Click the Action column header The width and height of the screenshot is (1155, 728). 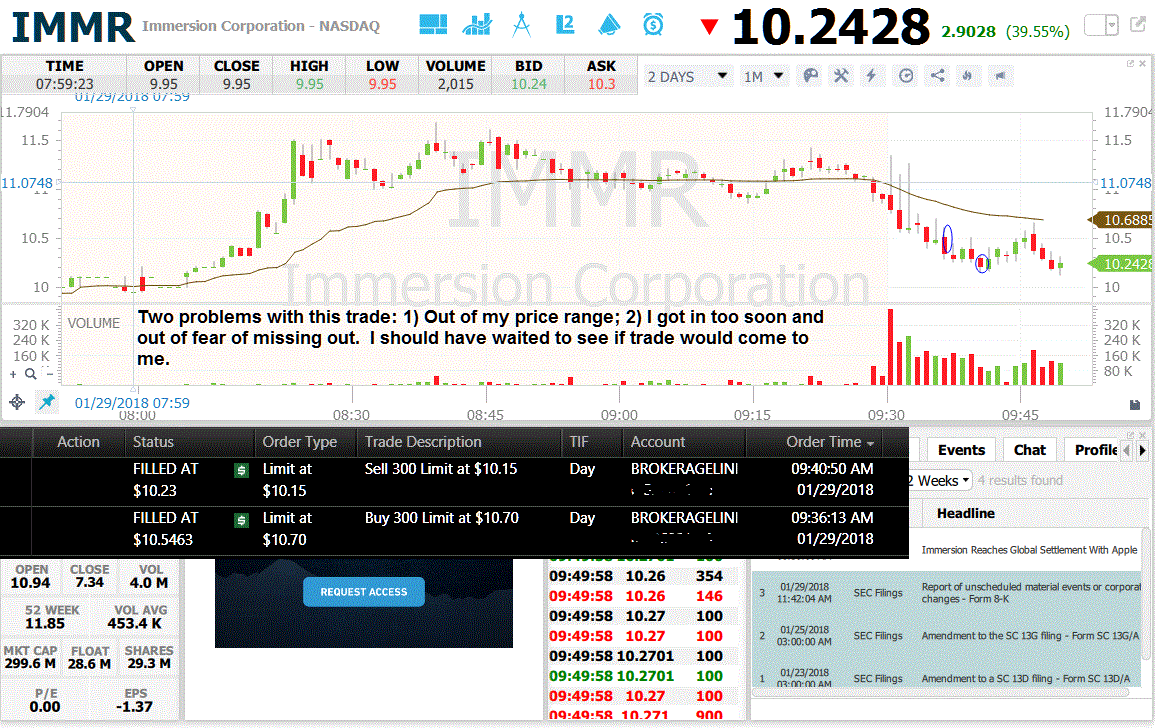tap(78, 441)
